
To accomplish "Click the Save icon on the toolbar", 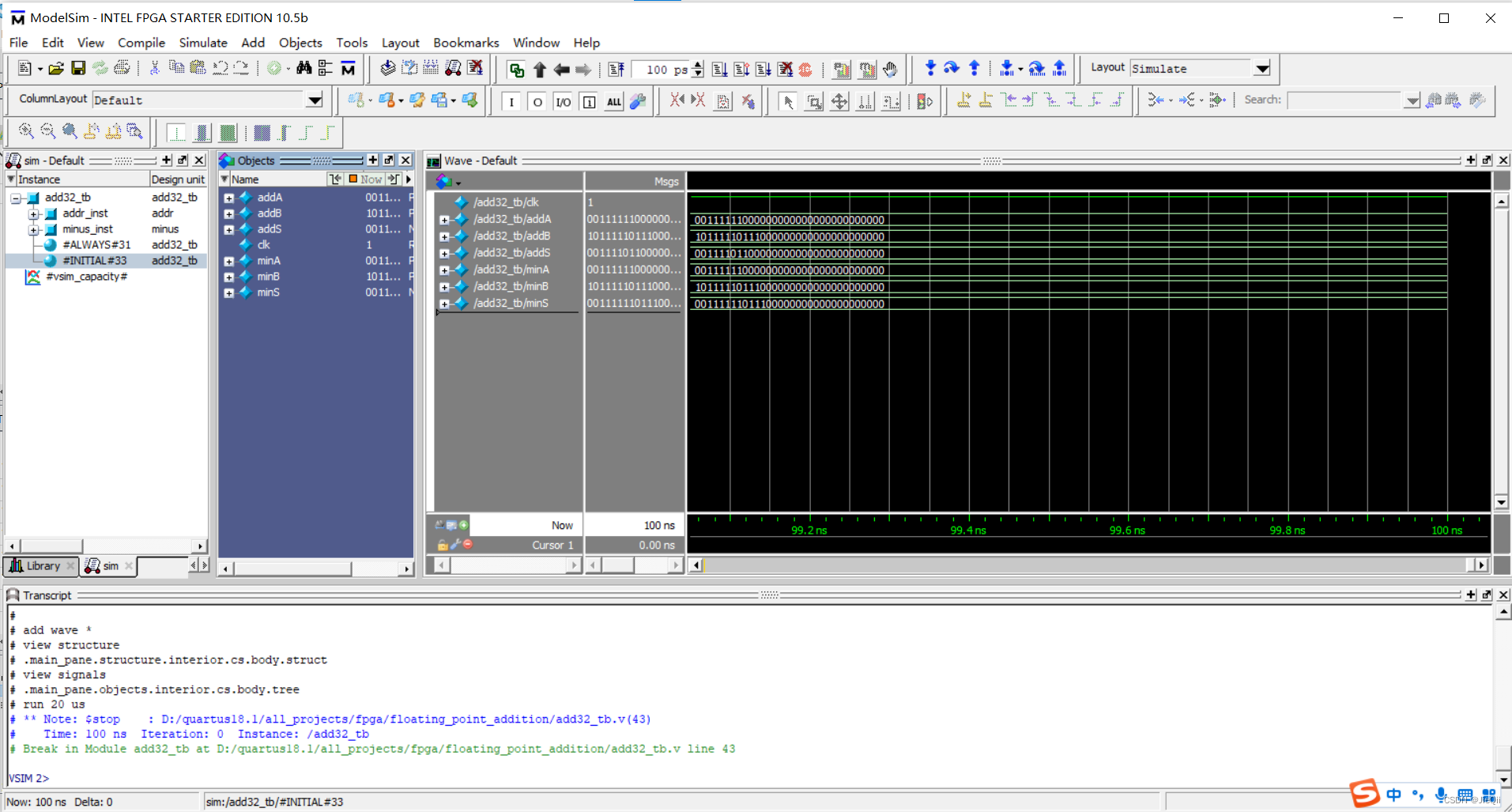I will [x=77, y=69].
